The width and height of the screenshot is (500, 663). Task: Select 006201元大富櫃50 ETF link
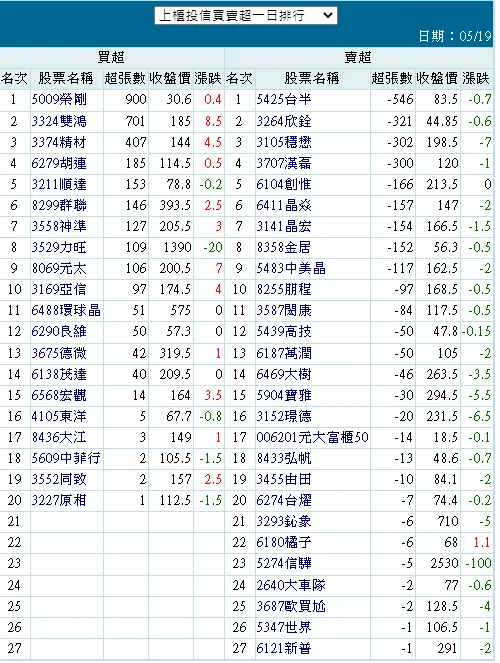point(312,437)
